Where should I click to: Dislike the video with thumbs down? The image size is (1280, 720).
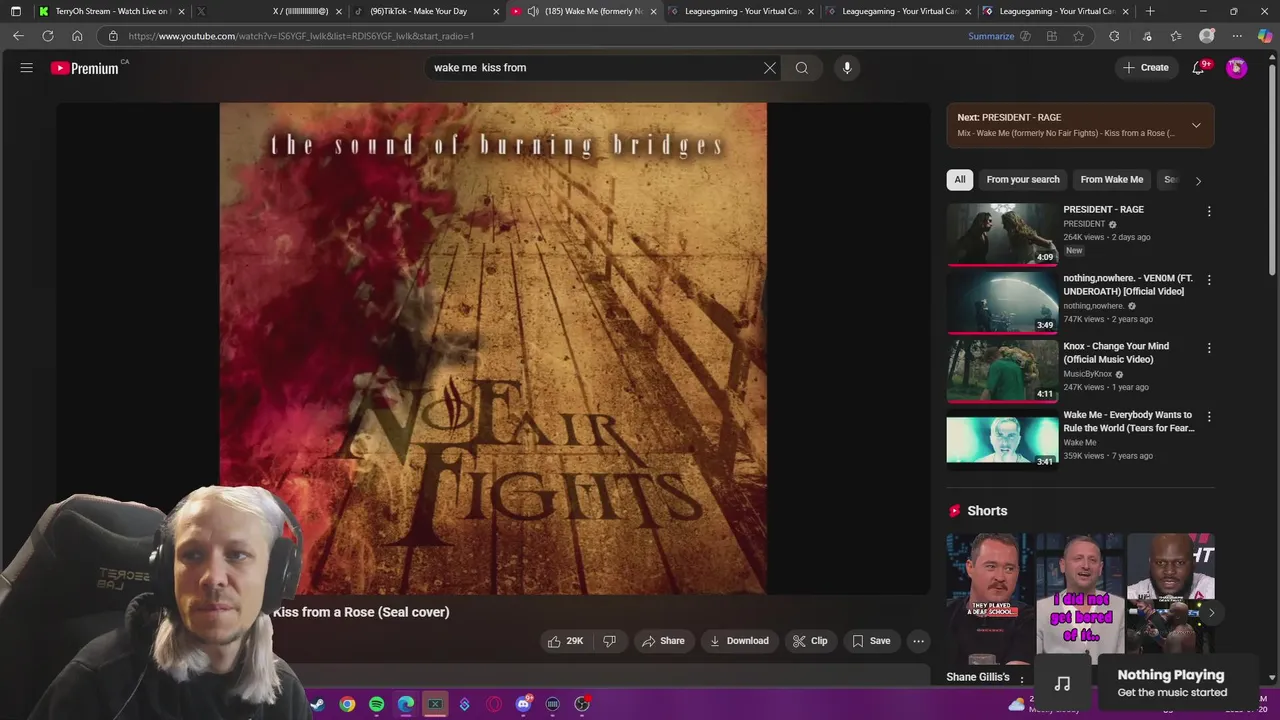click(609, 641)
